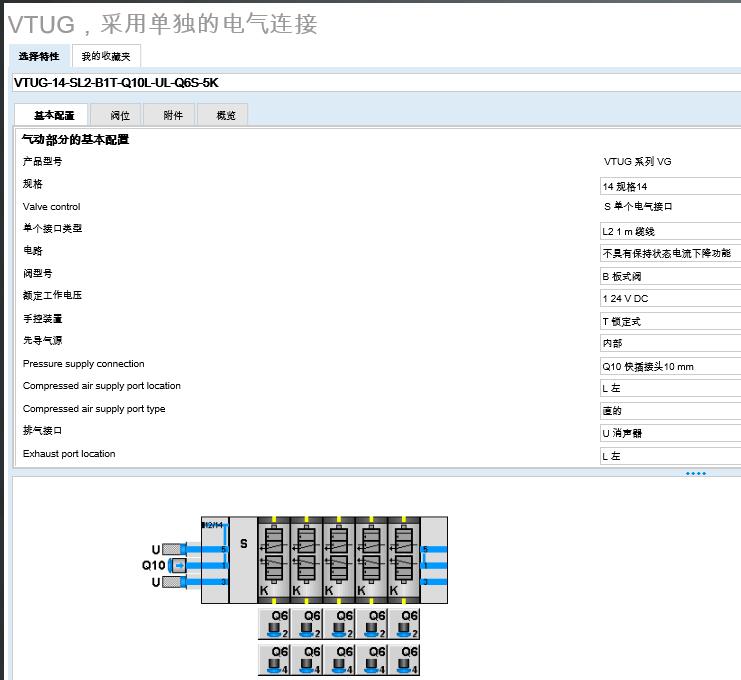This screenshot has height=680, width=741.
Task: Click the 气动部分的基本配置 section heading
Action: pos(75,139)
